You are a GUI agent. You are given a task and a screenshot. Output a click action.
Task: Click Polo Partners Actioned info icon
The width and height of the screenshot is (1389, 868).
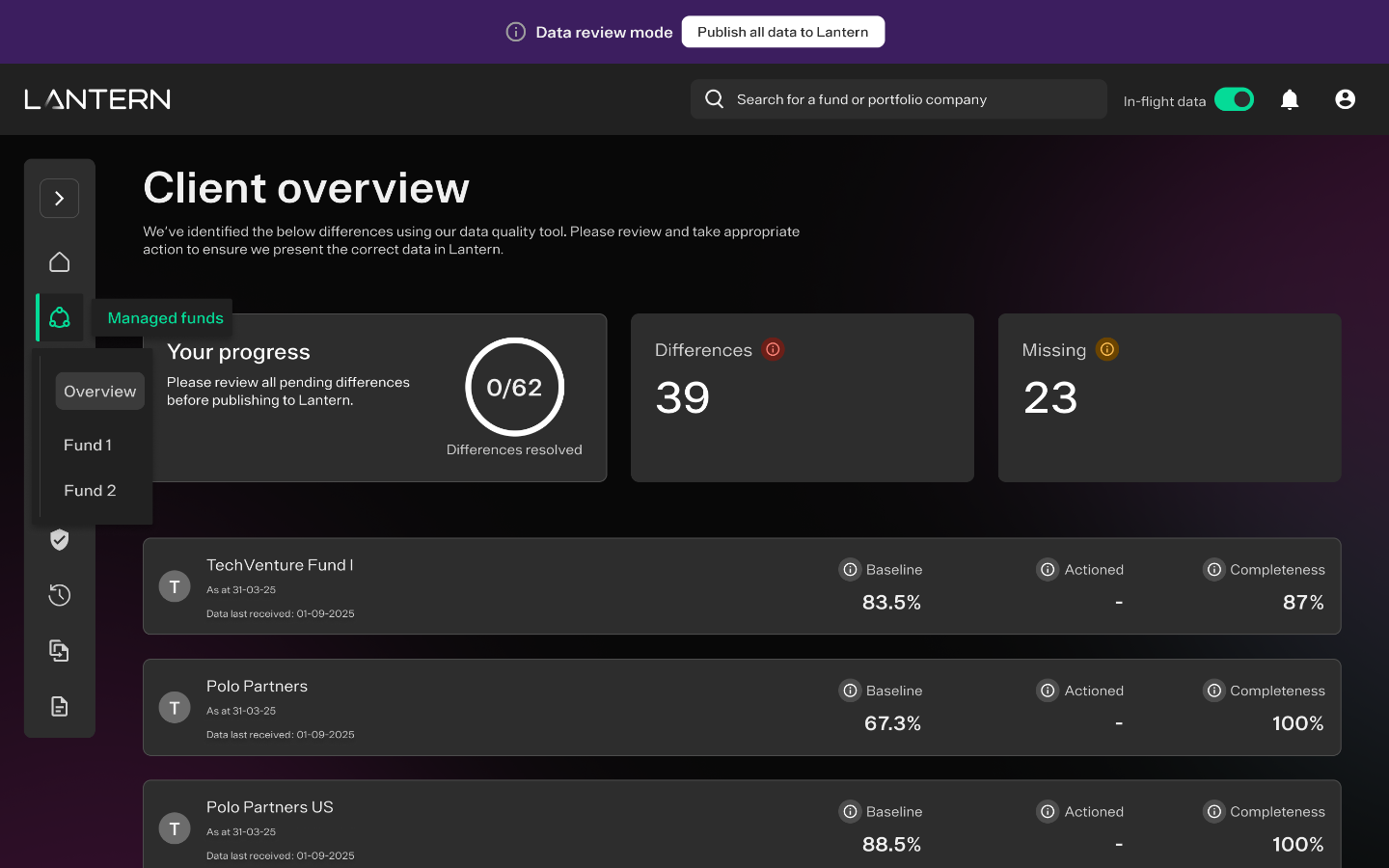point(1048,691)
